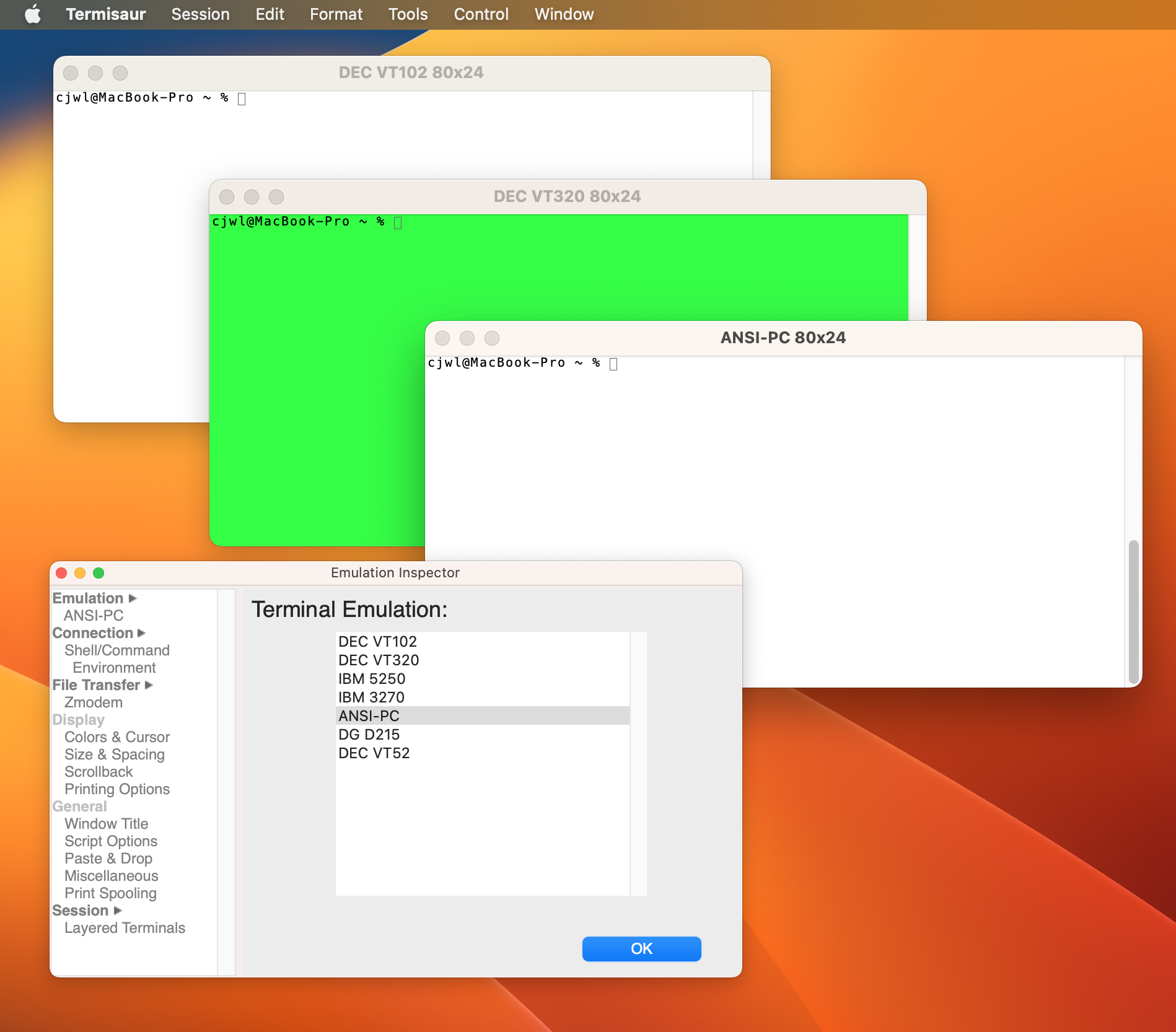Click the Display section heading
Viewport: 1176px width, 1032px height.
(78, 720)
